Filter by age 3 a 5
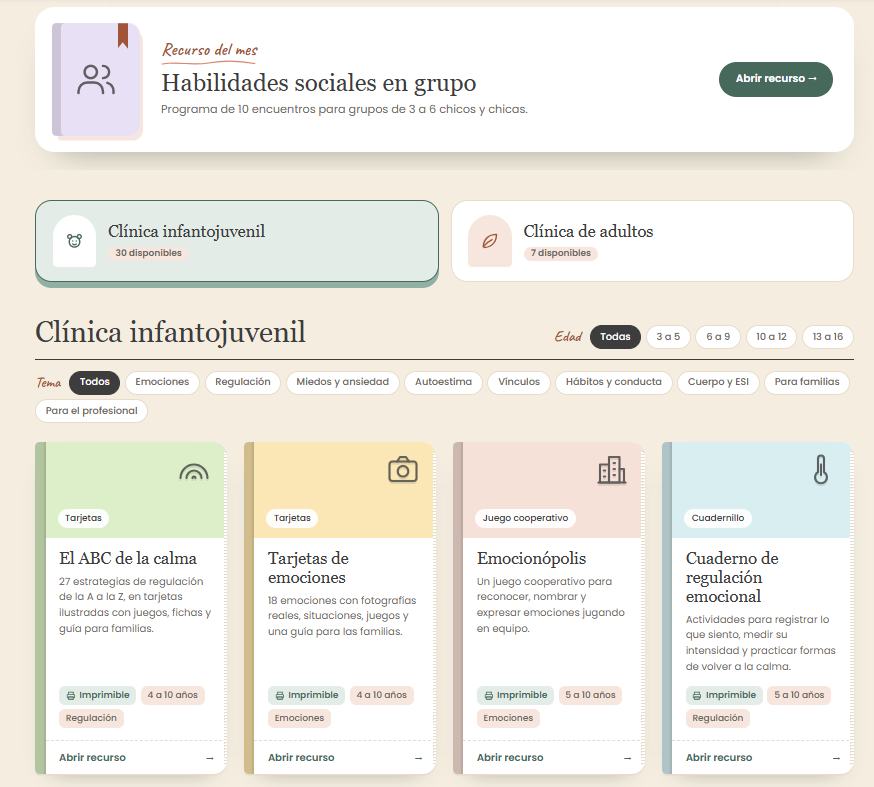Image resolution: width=874 pixels, height=787 pixels. (x=668, y=337)
